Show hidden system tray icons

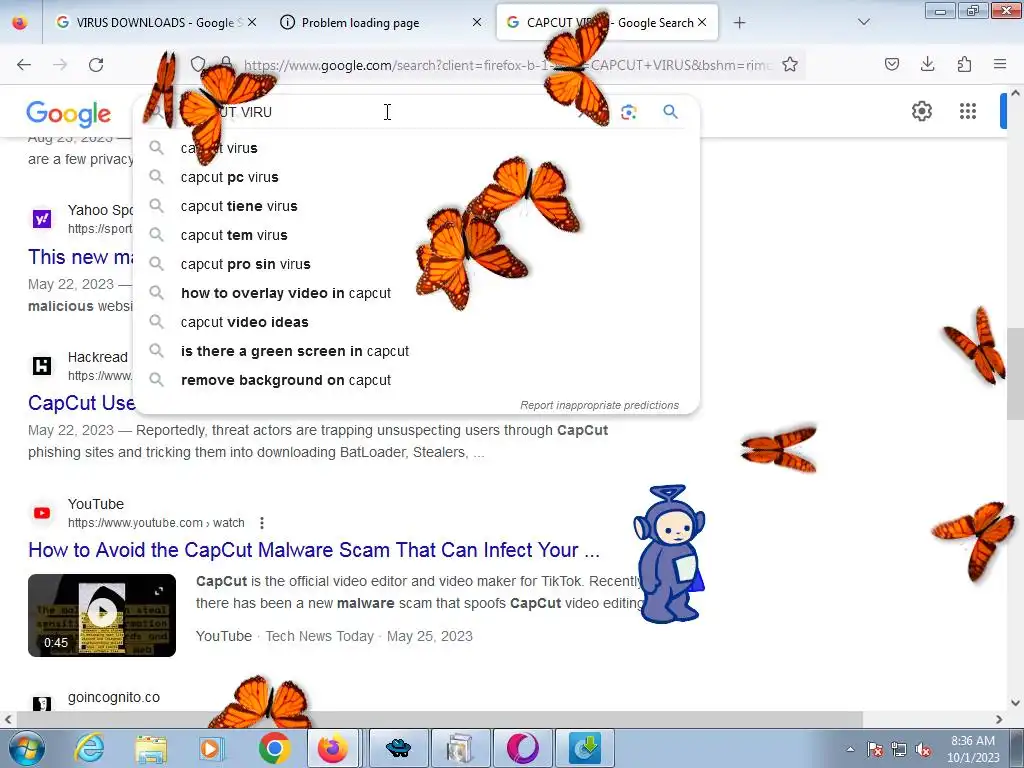tap(850, 750)
